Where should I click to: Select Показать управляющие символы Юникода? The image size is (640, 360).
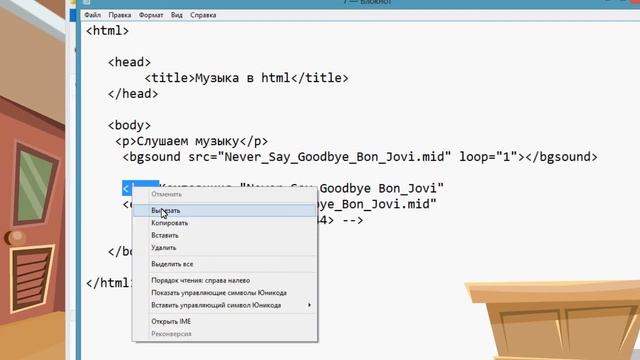click(224, 293)
